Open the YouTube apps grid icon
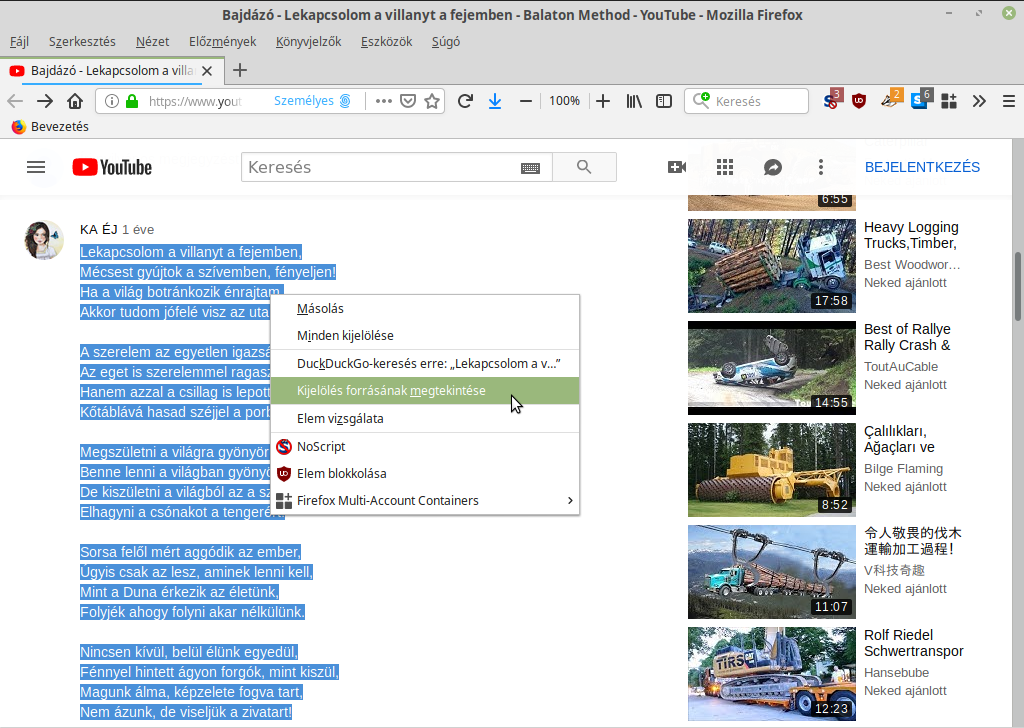Screen dimensions: 1024x728 pos(725,167)
